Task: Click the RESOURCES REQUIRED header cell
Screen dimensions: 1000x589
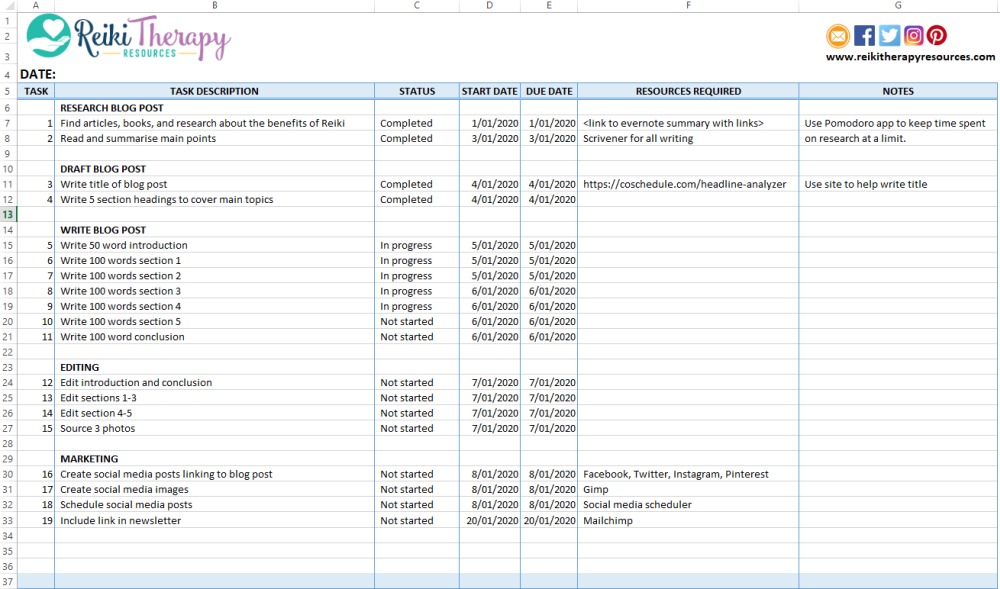Action: coord(688,91)
